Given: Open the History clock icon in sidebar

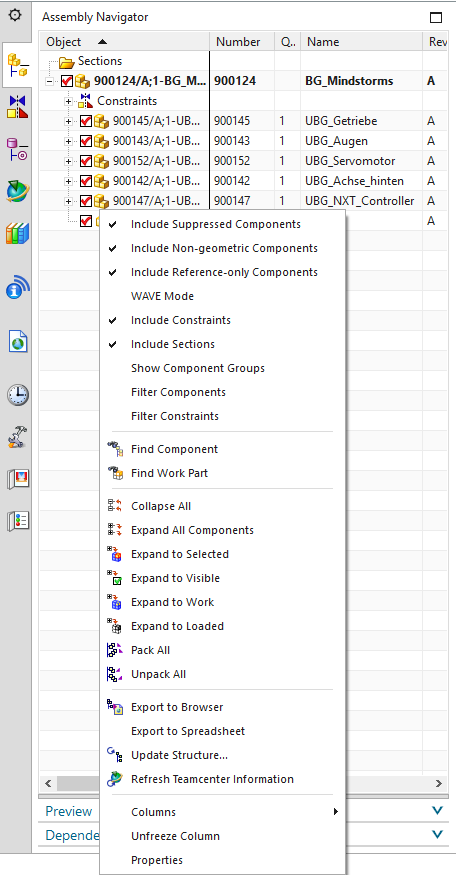Looking at the screenshot, I should click(18, 395).
